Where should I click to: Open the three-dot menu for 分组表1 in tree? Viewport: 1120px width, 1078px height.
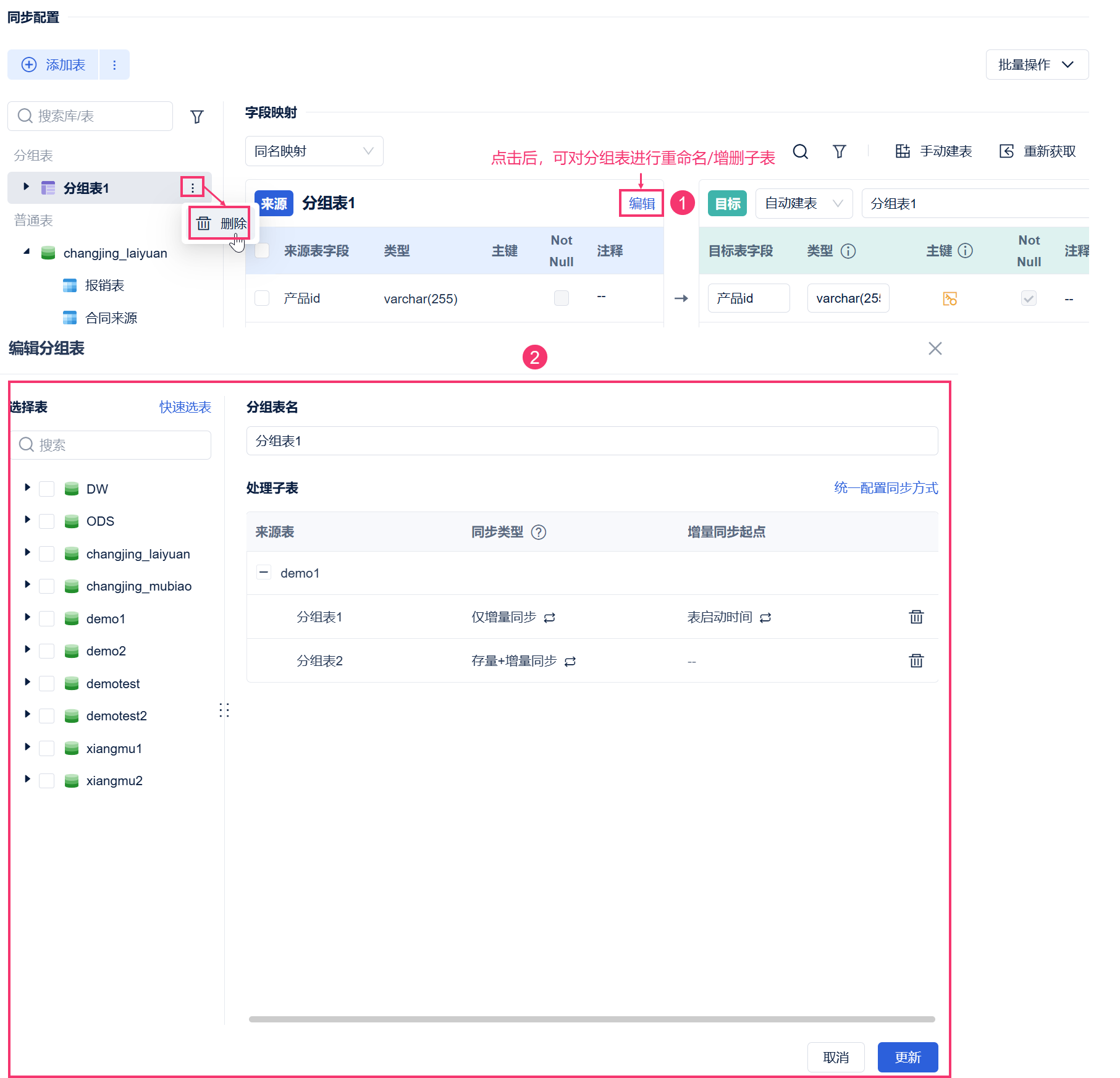[192, 188]
